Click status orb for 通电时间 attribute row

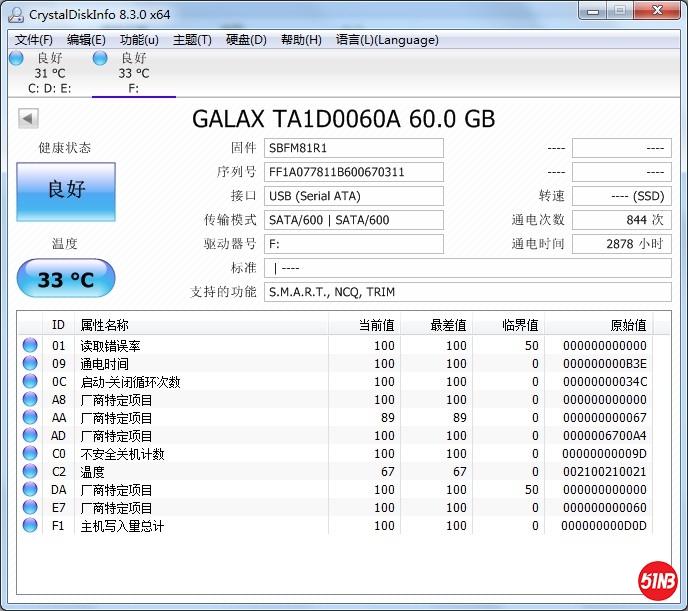point(30,364)
